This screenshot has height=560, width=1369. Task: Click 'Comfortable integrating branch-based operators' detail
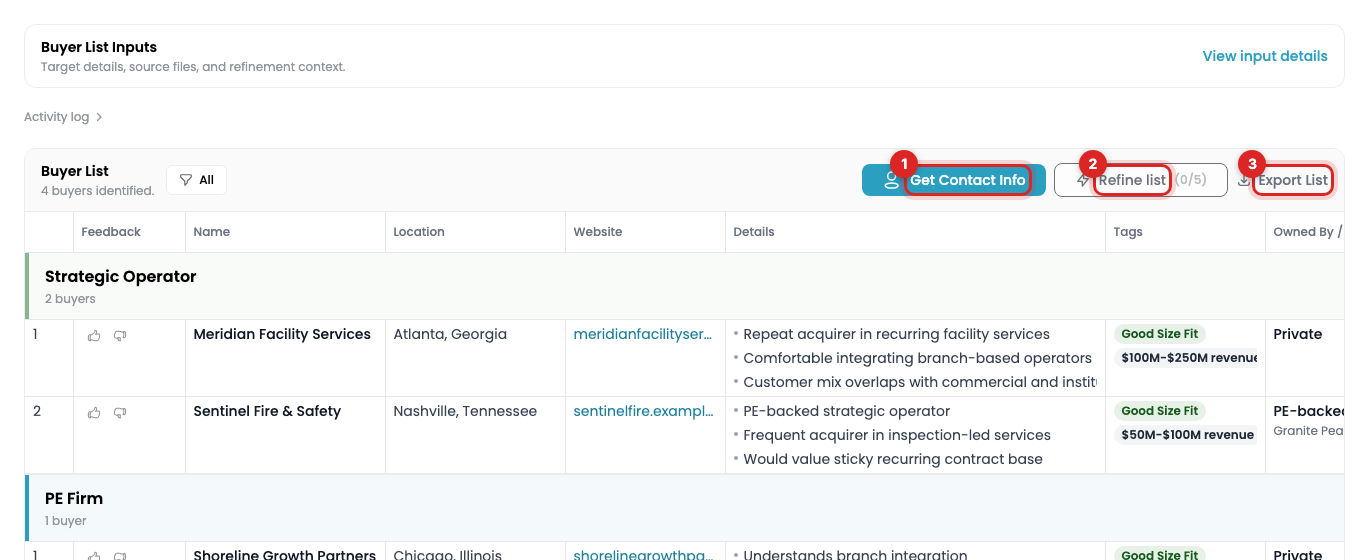(918, 358)
